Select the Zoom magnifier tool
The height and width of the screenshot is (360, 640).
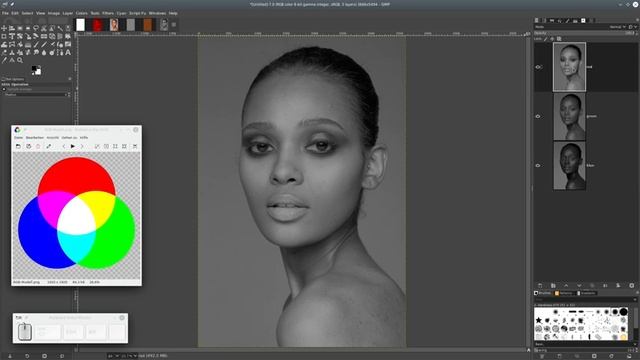pyautogui.click(x=20, y=60)
